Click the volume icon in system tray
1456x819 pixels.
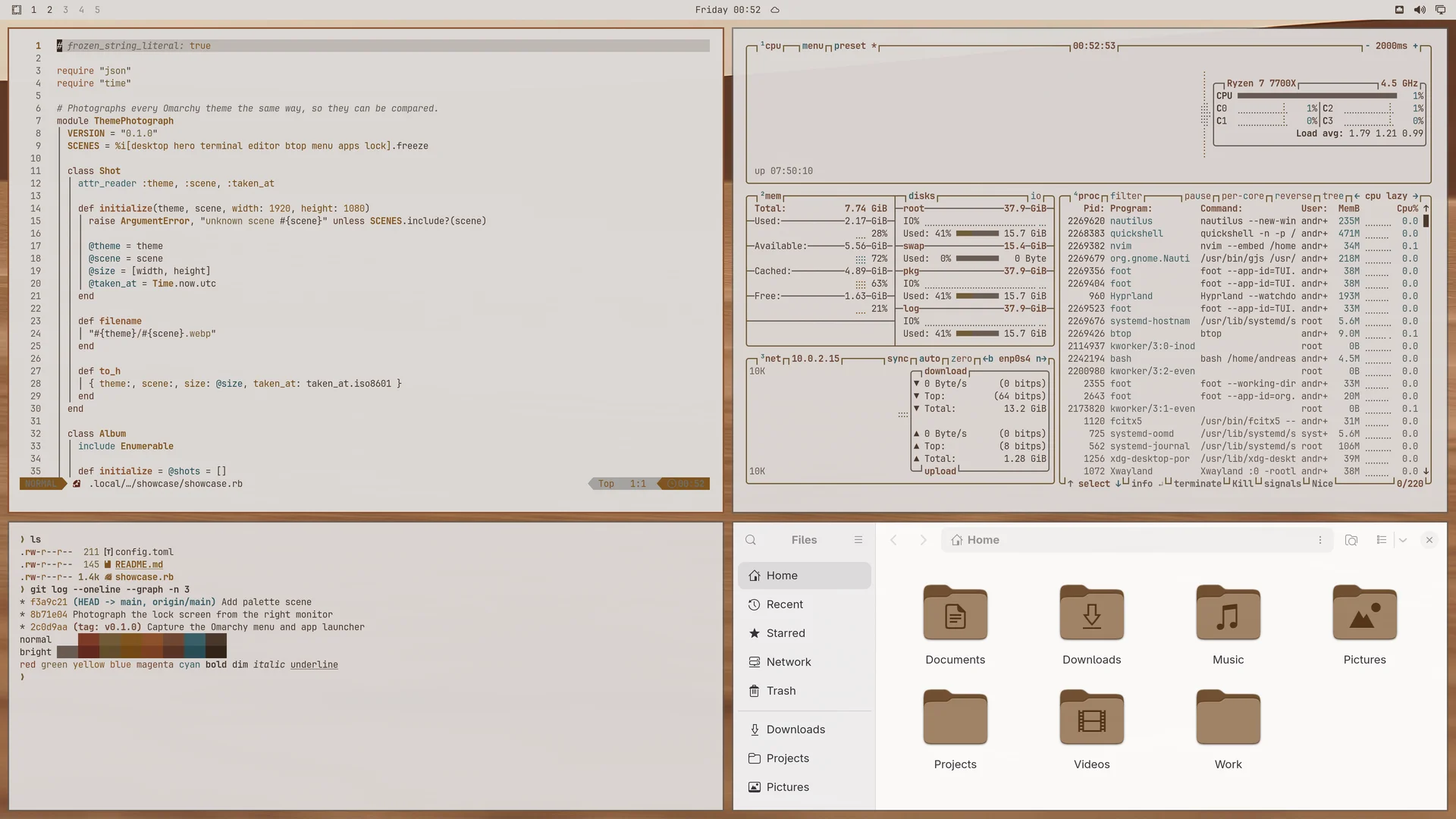pyautogui.click(x=1420, y=10)
